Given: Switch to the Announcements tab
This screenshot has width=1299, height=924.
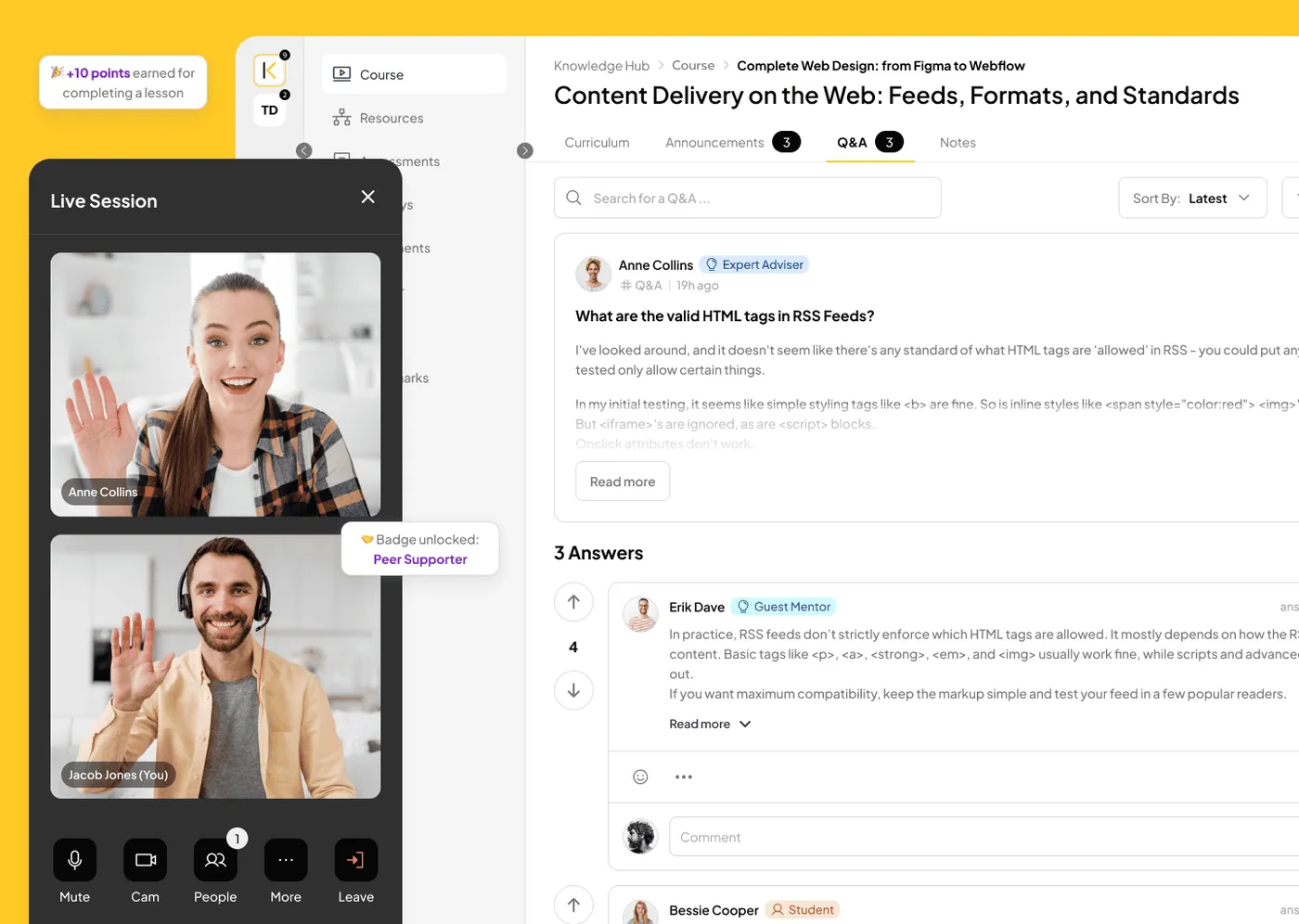Looking at the screenshot, I should tap(732, 142).
